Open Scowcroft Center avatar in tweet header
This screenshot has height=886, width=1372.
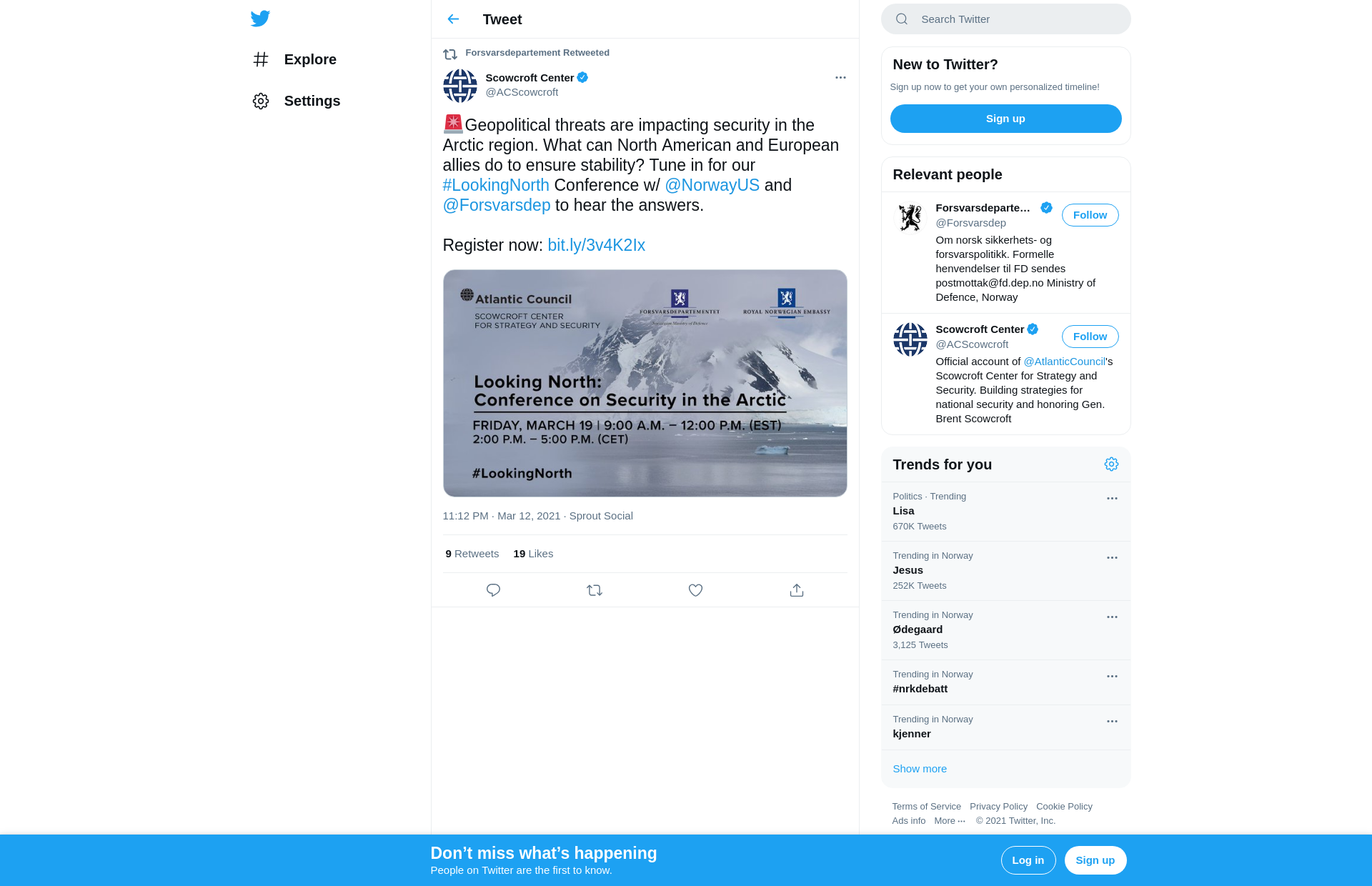(460, 86)
